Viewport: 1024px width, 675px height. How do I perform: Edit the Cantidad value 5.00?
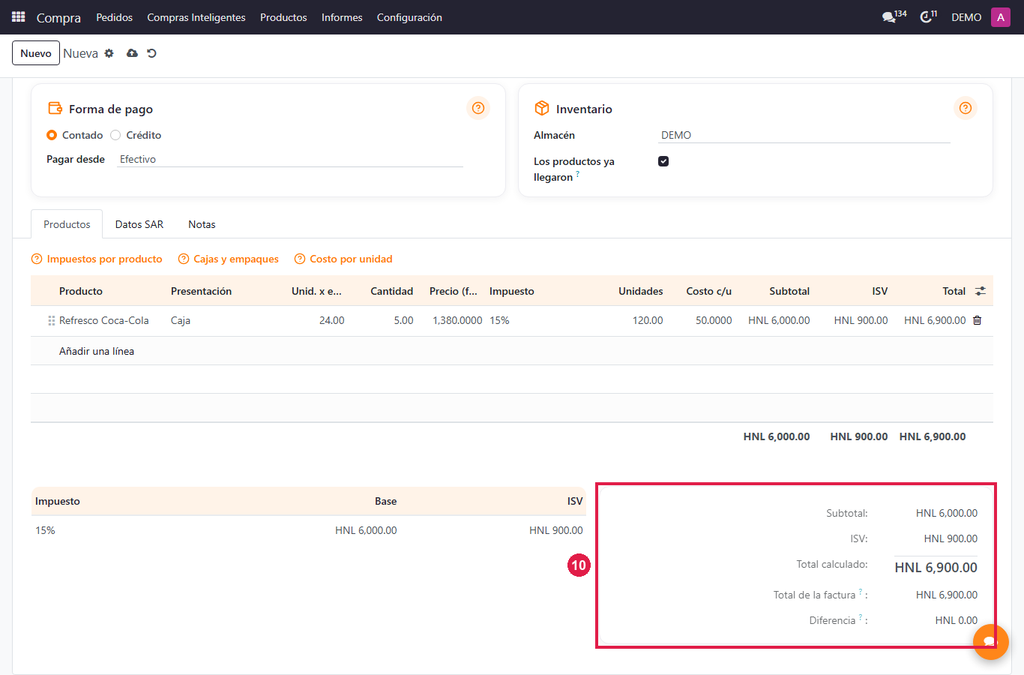[404, 321]
